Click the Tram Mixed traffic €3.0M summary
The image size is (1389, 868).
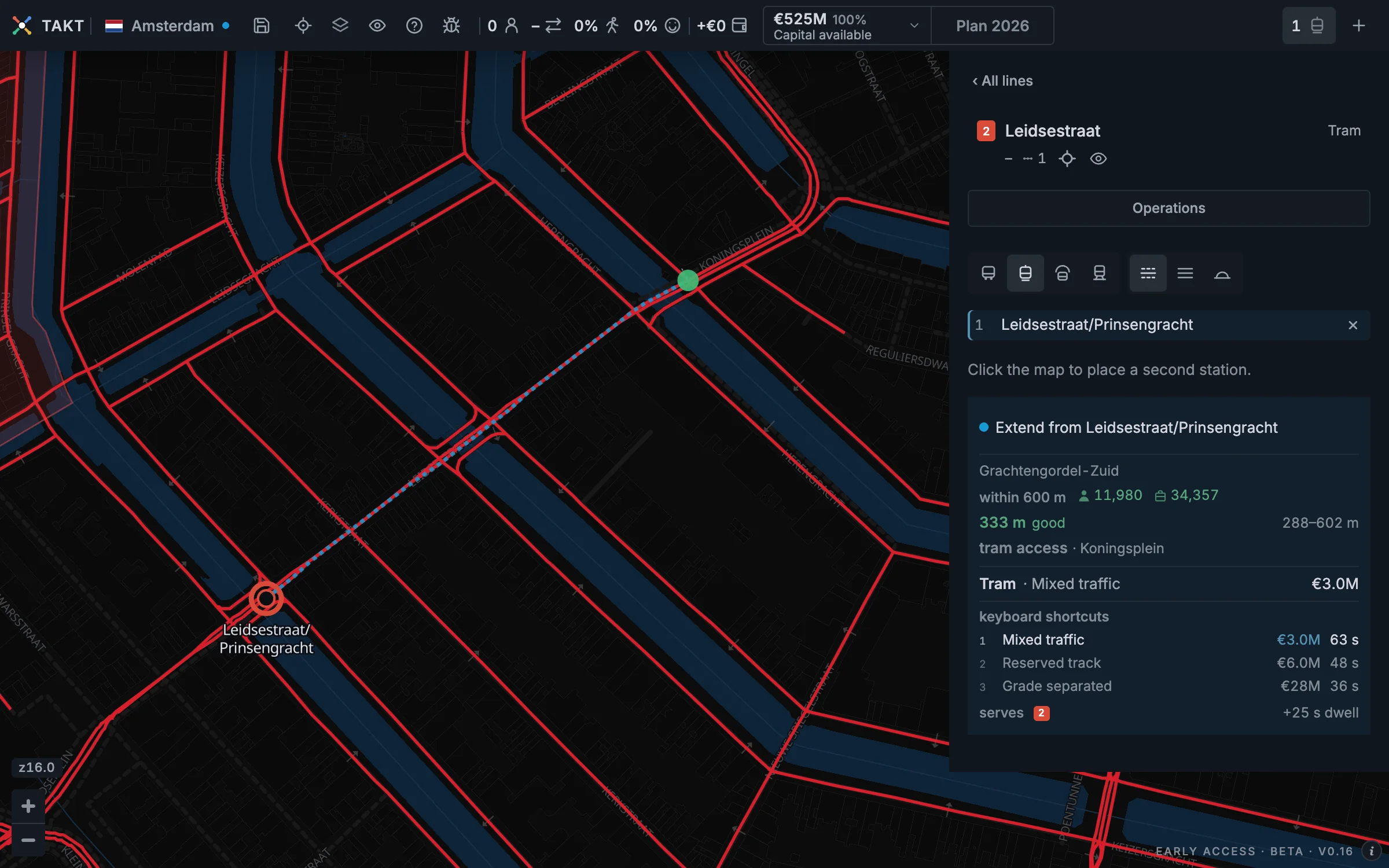tap(1168, 584)
